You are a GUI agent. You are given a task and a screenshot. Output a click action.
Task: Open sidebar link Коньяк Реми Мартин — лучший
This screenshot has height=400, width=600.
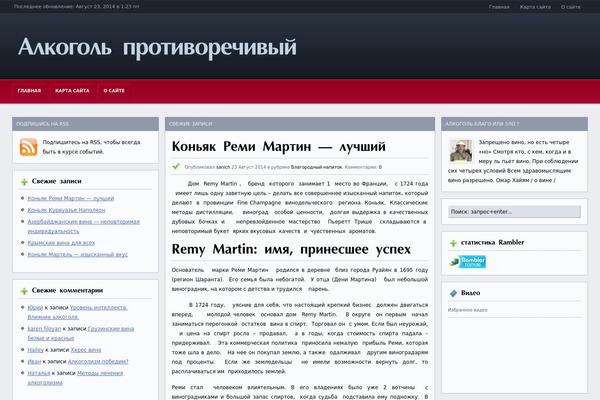point(71,198)
